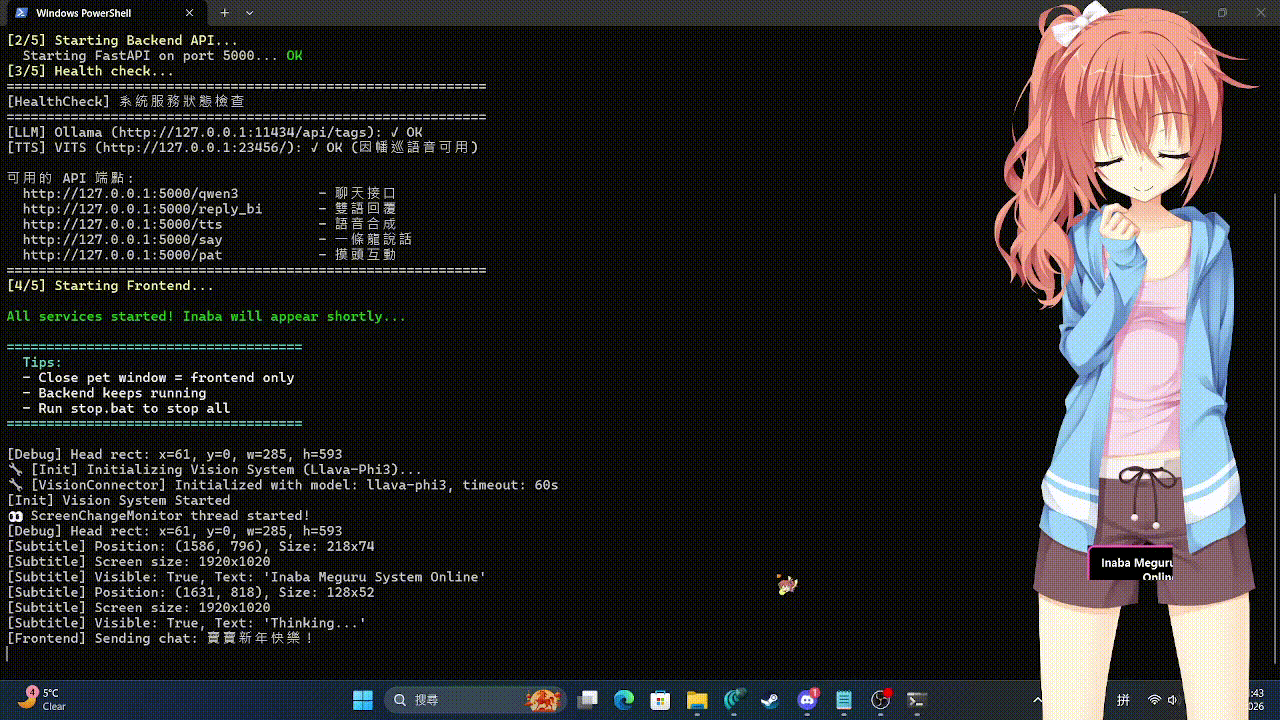Screen dimensions: 1280x720
Task: Switch the 拼 input method indicator
Action: click(1123, 700)
